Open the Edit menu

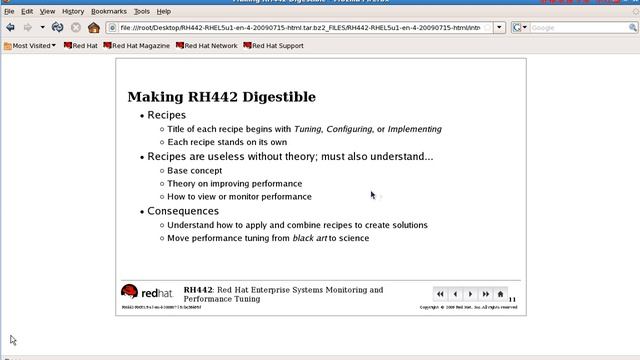pos(27,11)
